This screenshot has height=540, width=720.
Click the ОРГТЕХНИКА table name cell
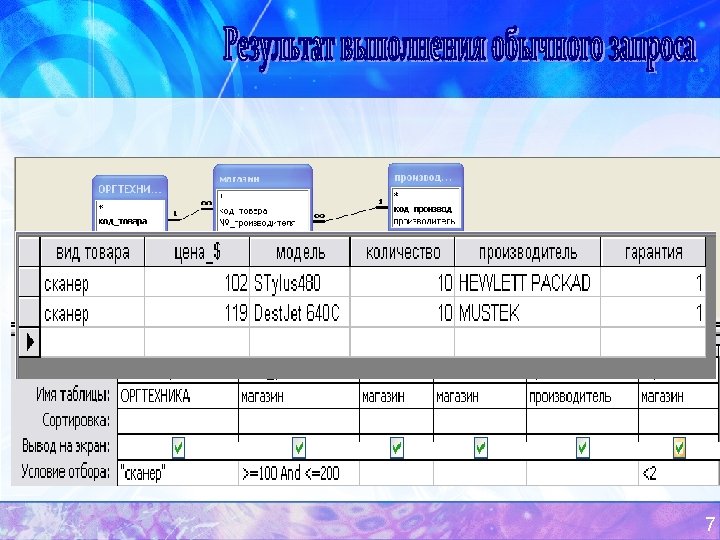[x=178, y=396]
